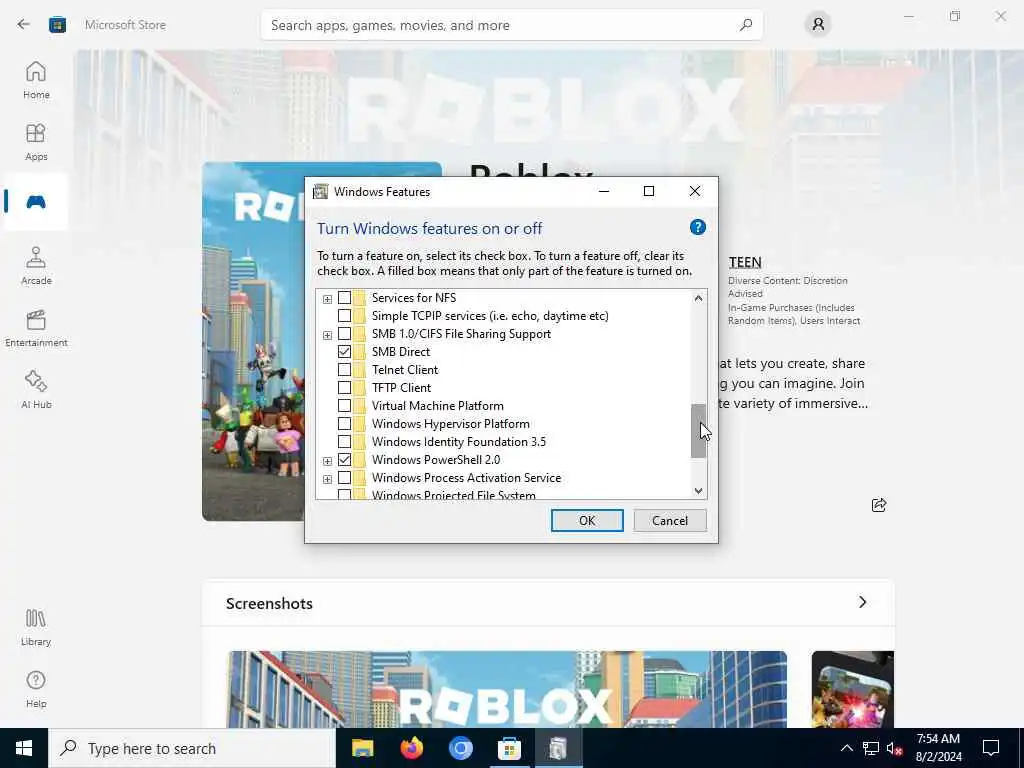Image resolution: width=1024 pixels, height=768 pixels.
Task: Check SMB 1.0/CIFS File Sharing Support
Action: tap(344, 334)
